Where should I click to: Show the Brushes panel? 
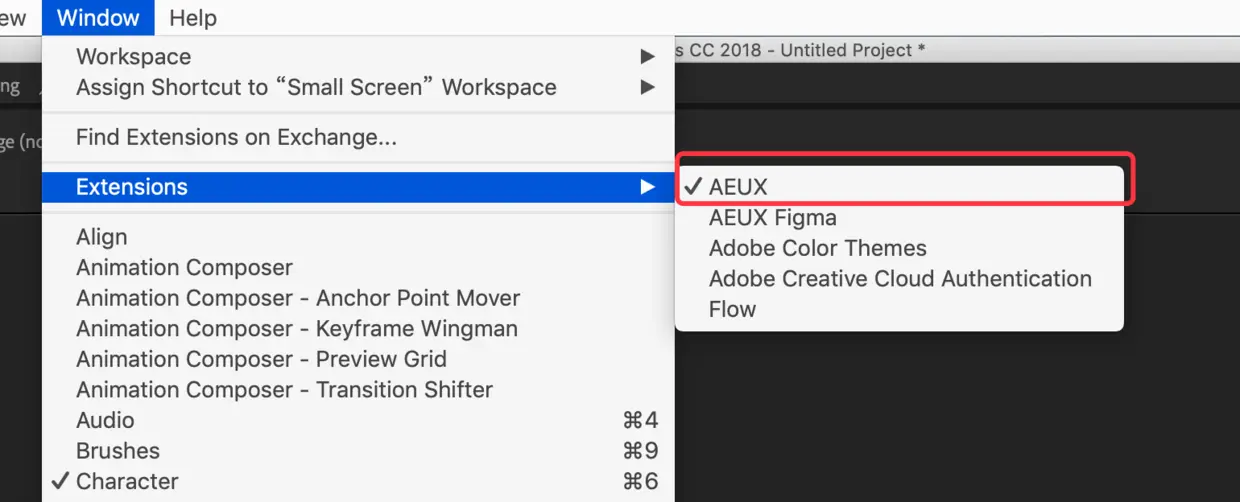[117, 451]
